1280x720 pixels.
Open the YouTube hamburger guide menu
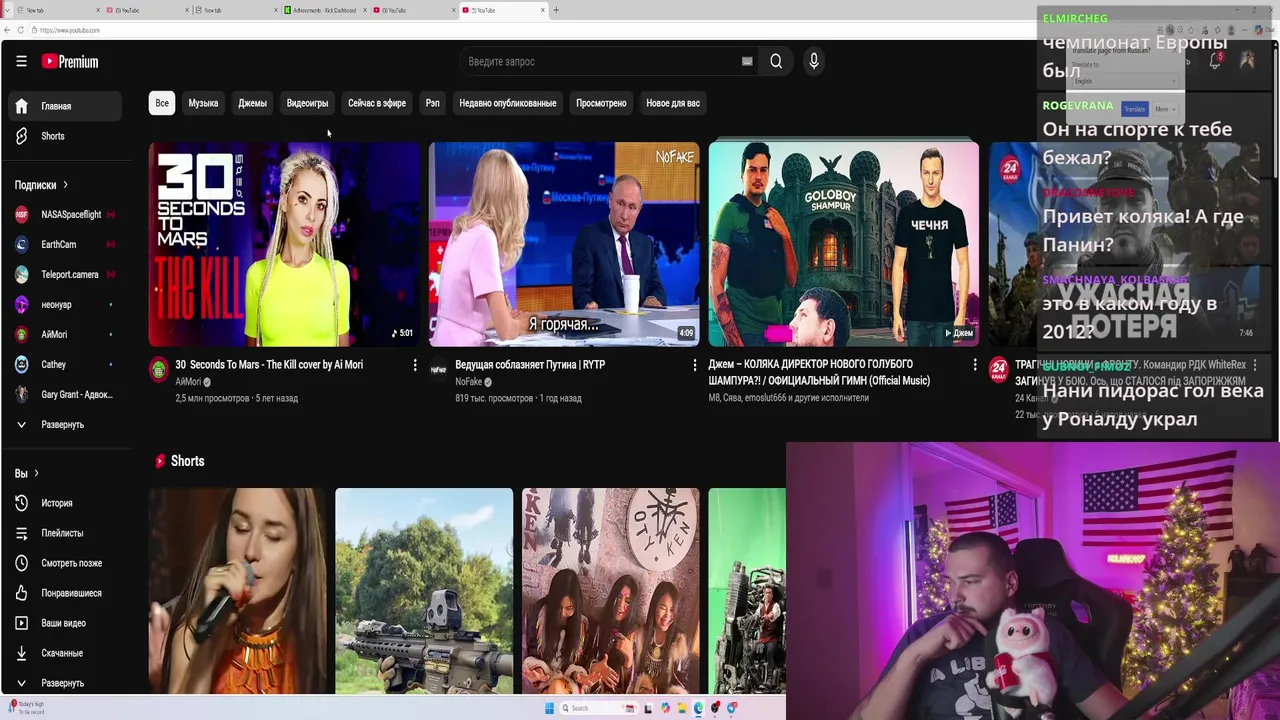pos(21,61)
